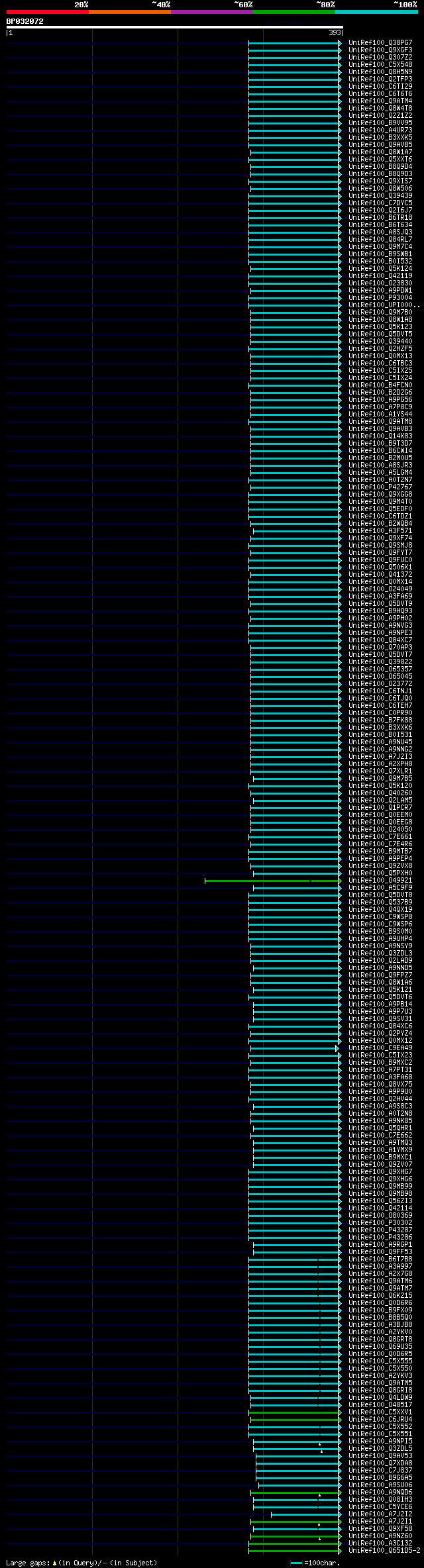This screenshot has width=424, height=1568.
Task: Select label UniRef100_P93004
Action: click(x=380, y=297)
